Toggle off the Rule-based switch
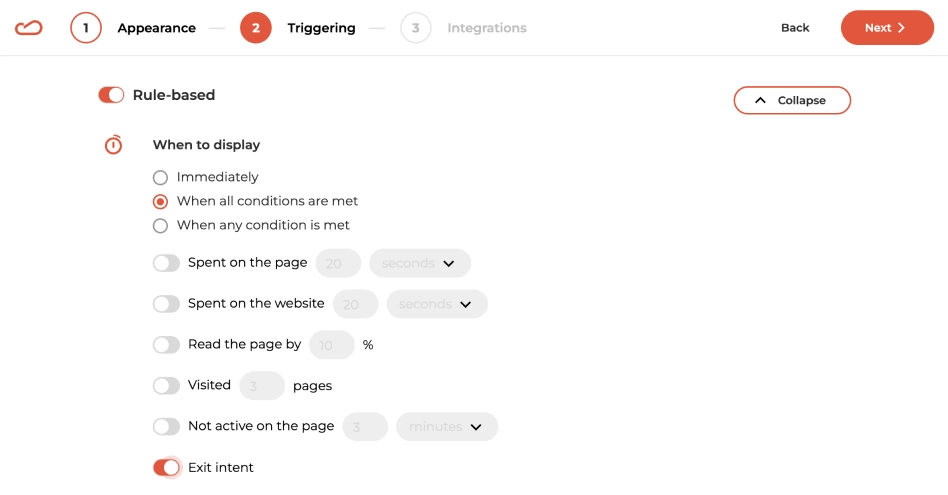 [111, 95]
